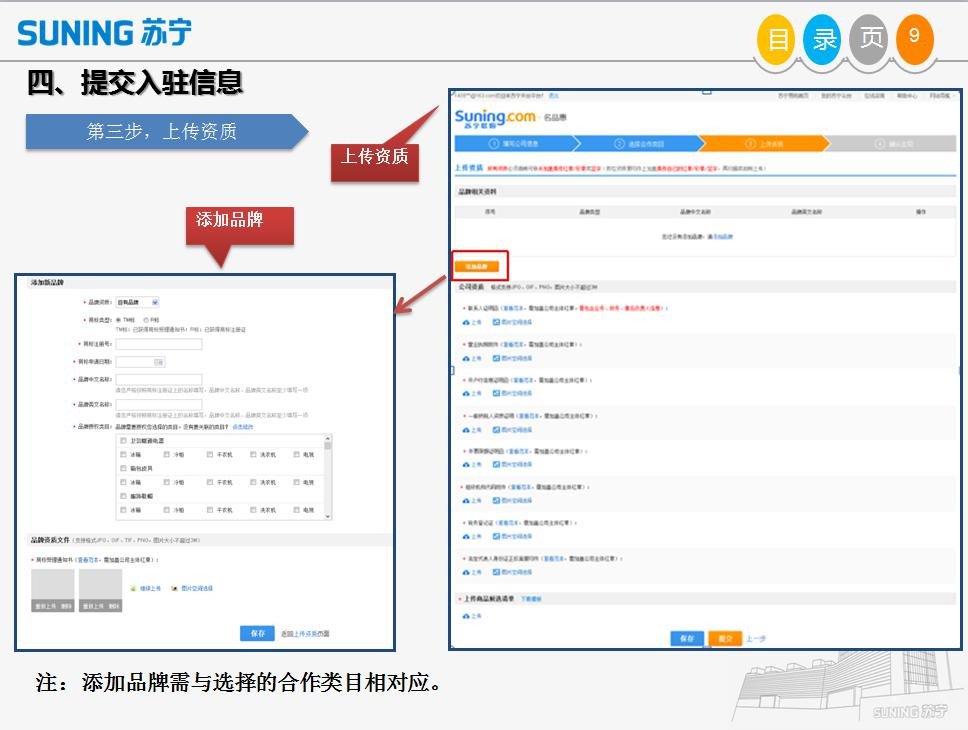Click the yellow 目 circle
This screenshot has width=968, height=730.
pos(775,40)
